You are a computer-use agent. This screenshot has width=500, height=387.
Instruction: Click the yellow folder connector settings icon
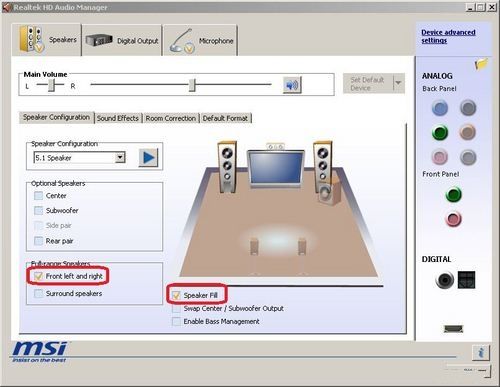481,63
